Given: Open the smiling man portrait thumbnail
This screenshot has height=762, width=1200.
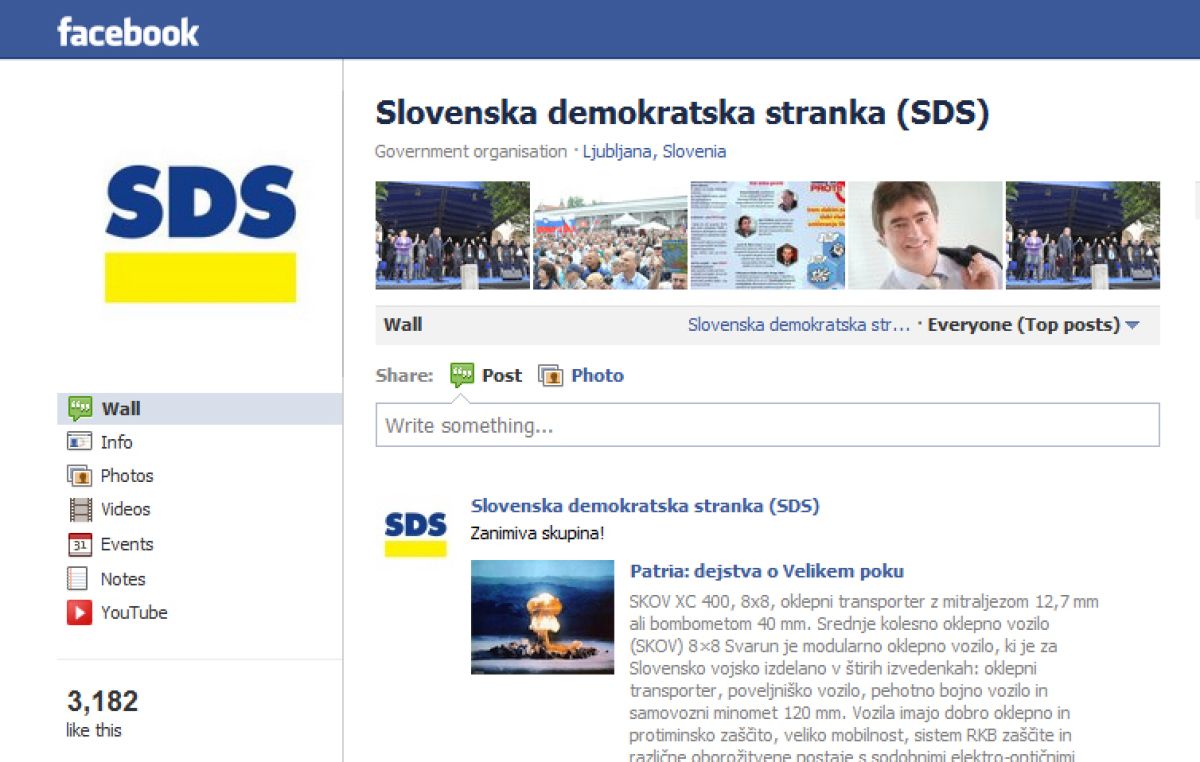Looking at the screenshot, I should [x=925, y=235].
